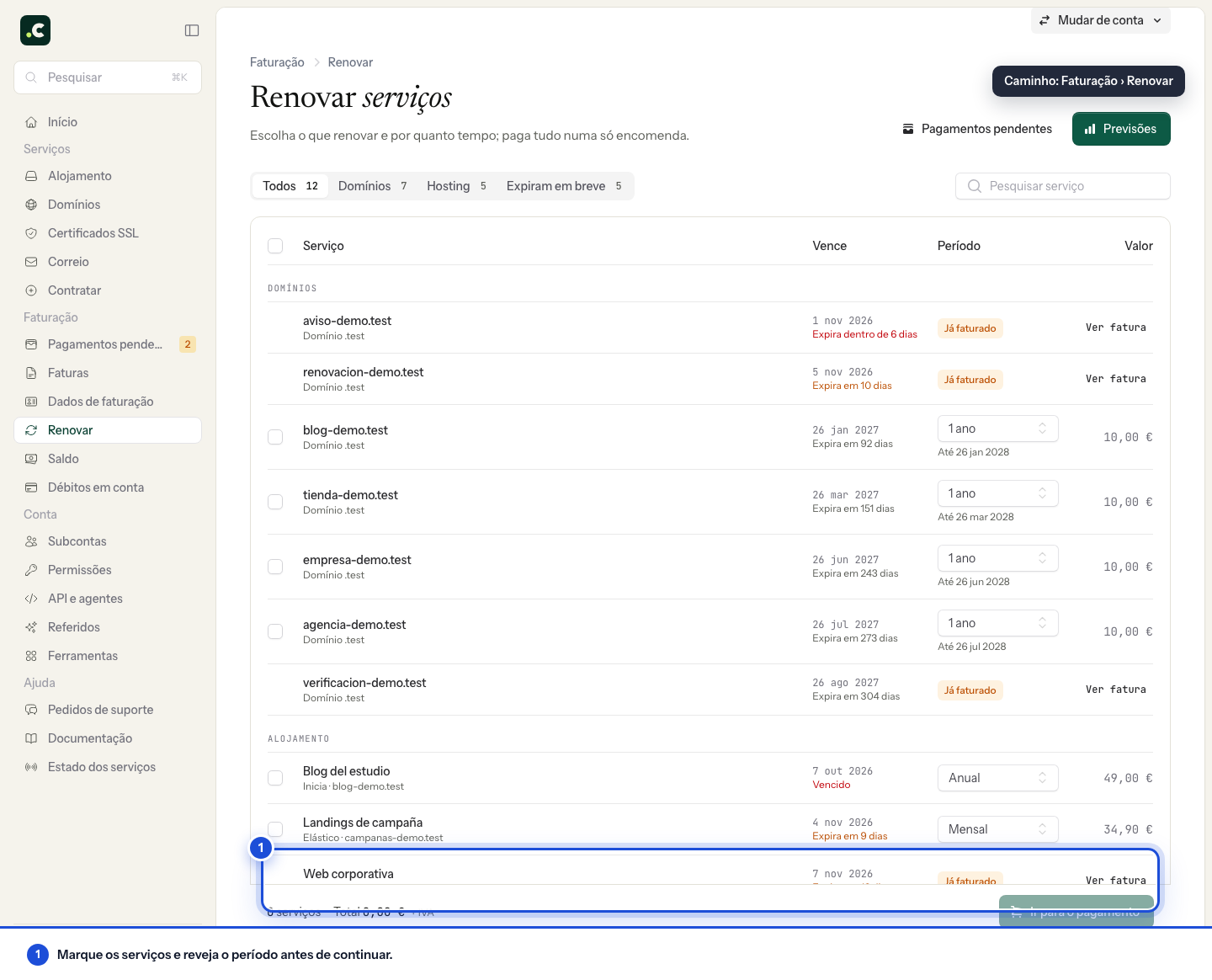Open period dropdown for agencia-demo.test
This screenshot has height=980, width=1212.
pos(997,623)
